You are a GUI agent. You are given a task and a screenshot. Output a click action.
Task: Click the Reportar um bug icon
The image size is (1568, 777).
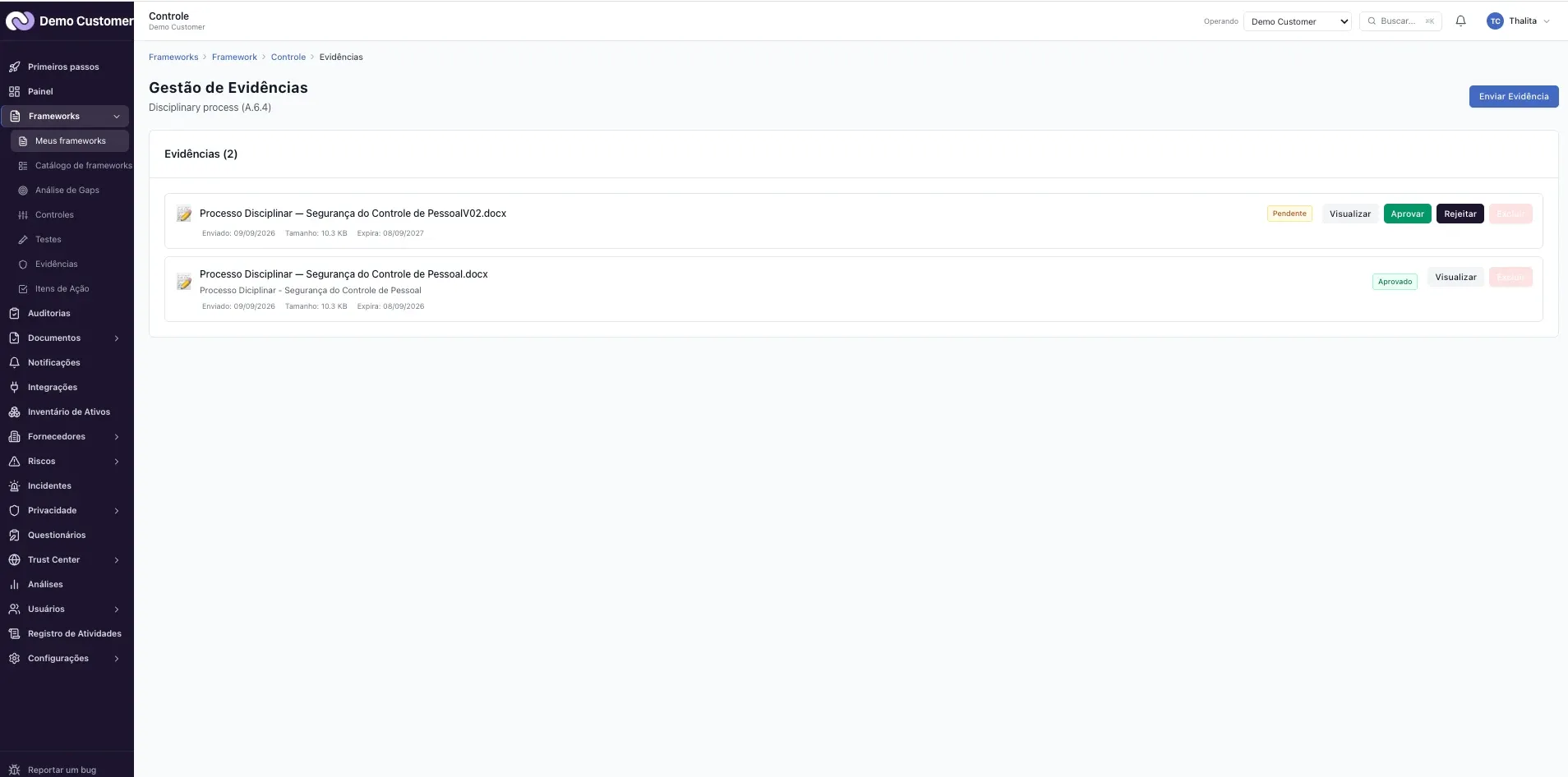click(x=14, y=770)
